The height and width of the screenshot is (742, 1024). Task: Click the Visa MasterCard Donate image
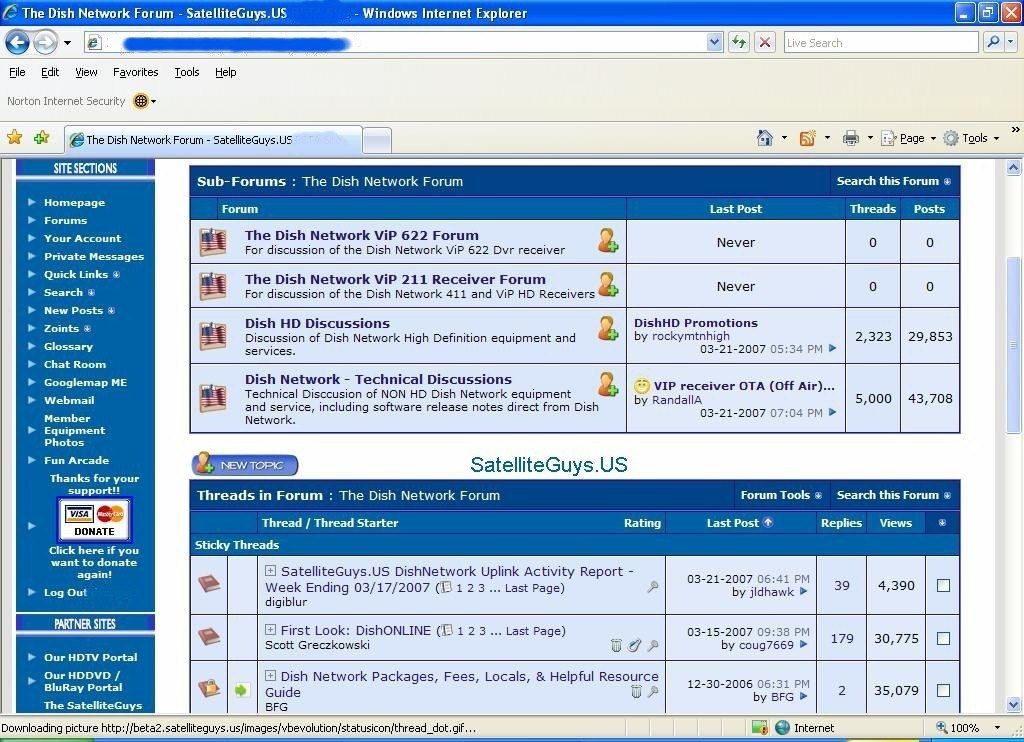click(x=94, y=520)
